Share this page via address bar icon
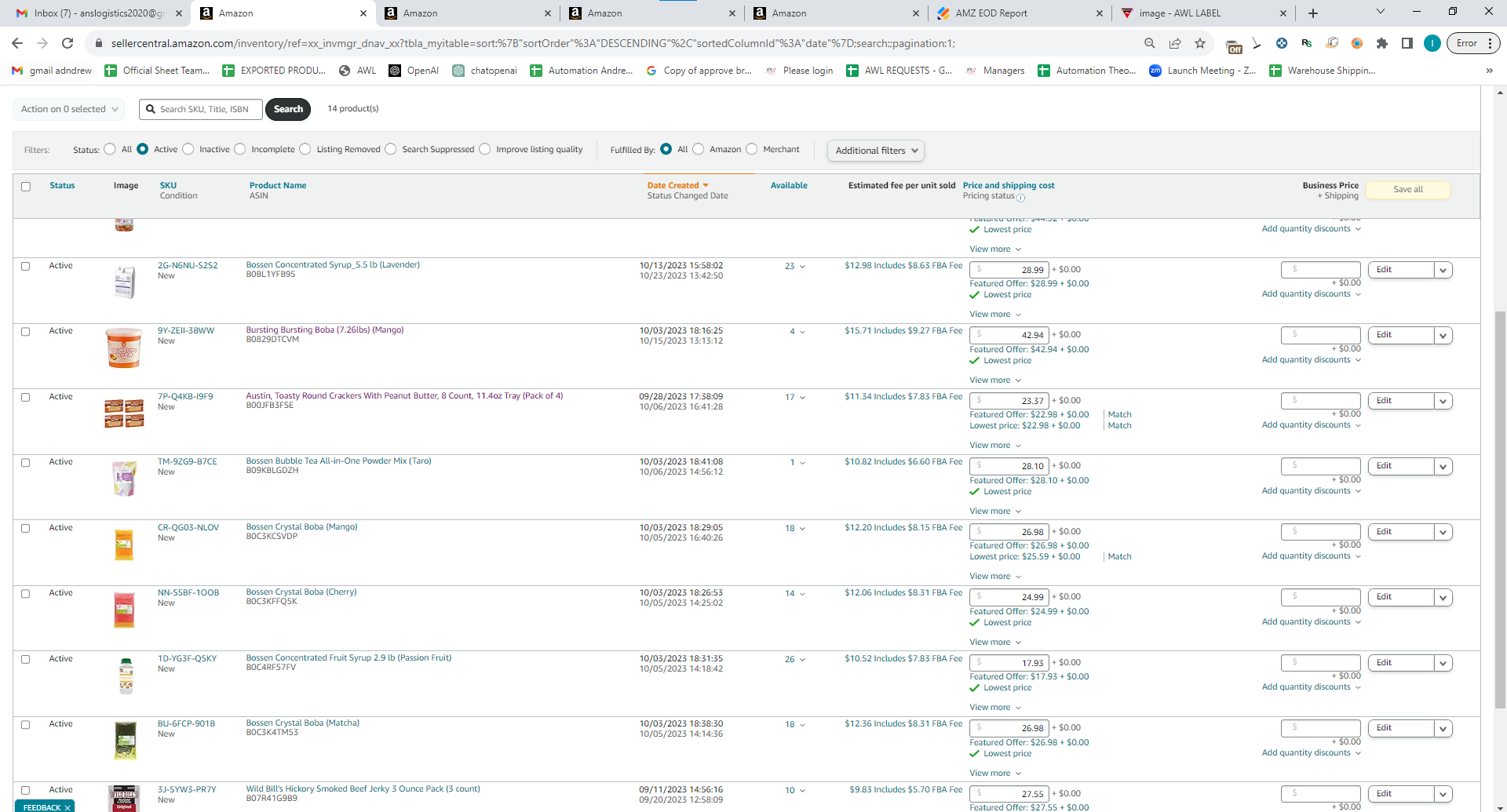1507x812 pixels. (1175, 43)
